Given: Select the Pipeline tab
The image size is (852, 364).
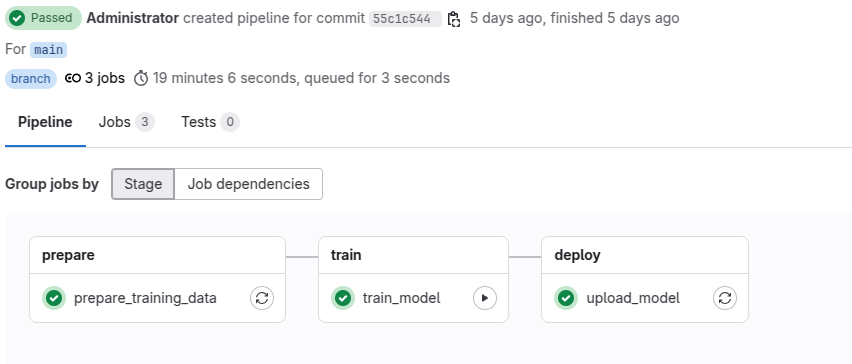Looking at the screenshot, I should pos(45,122).
